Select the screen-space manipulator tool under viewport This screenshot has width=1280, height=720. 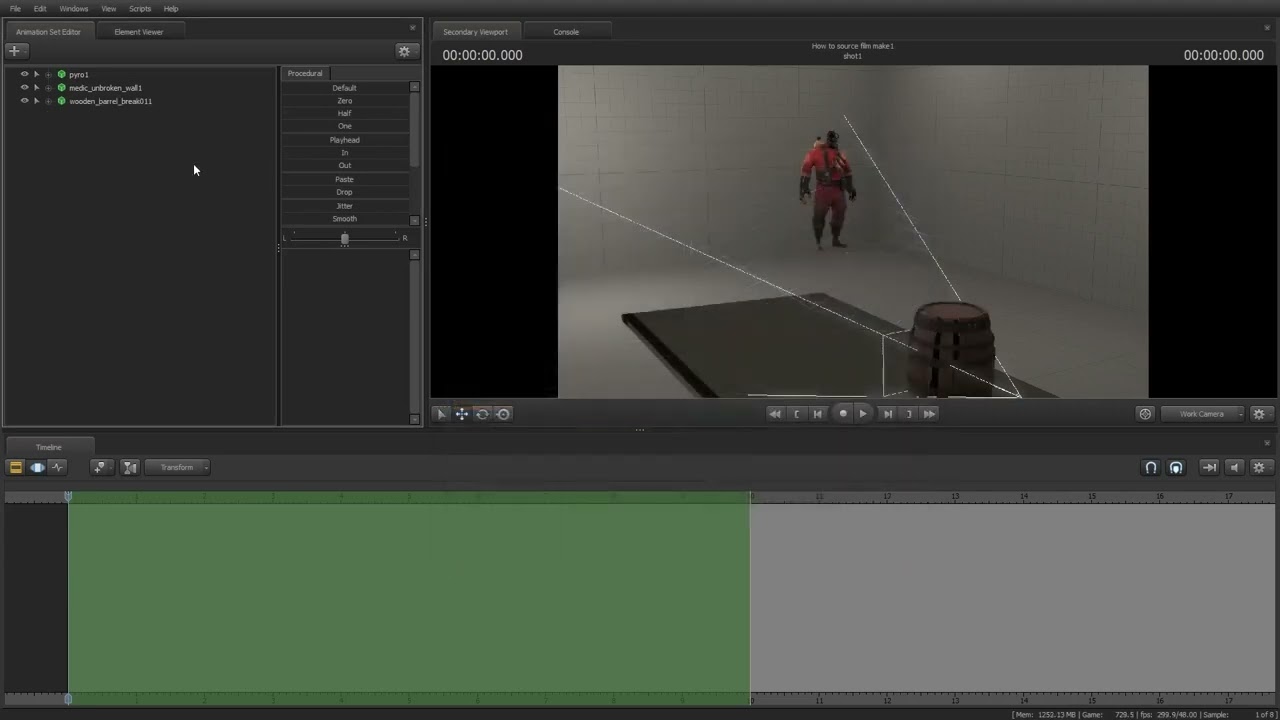(503, 414)
